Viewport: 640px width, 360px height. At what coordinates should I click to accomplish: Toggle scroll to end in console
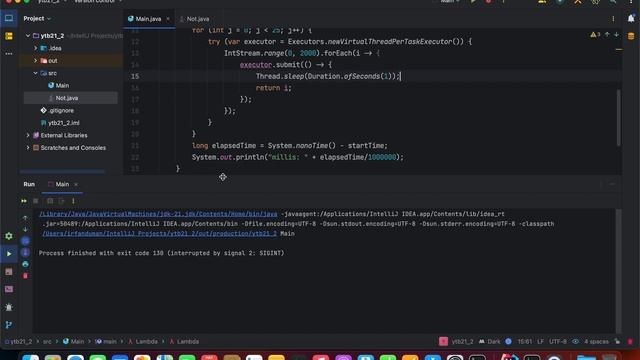(25, 253)
